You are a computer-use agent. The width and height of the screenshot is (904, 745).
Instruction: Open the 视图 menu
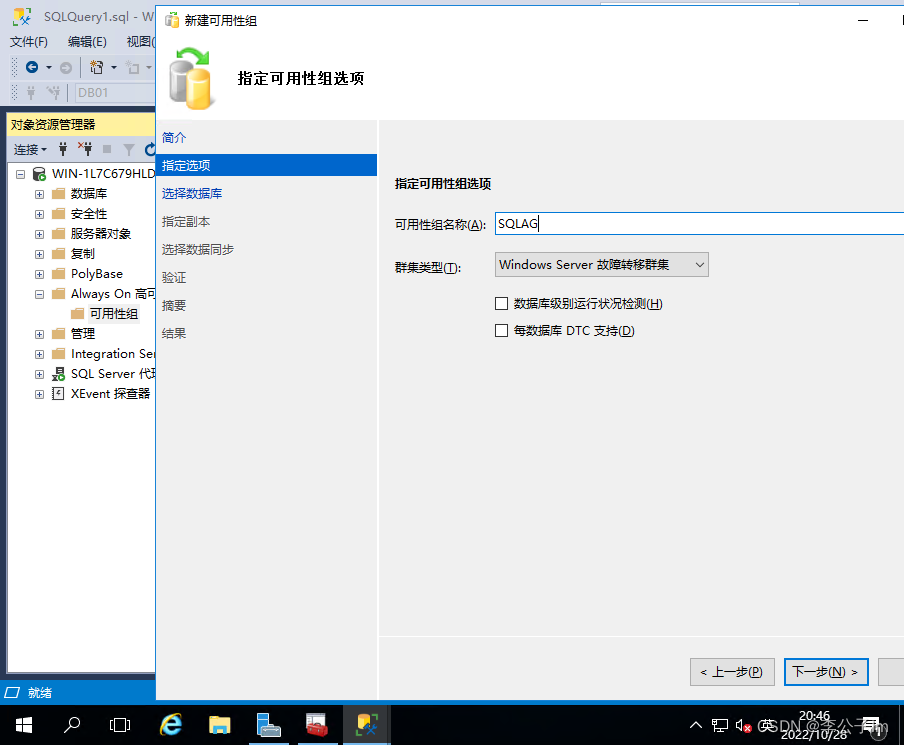[140, 42]
